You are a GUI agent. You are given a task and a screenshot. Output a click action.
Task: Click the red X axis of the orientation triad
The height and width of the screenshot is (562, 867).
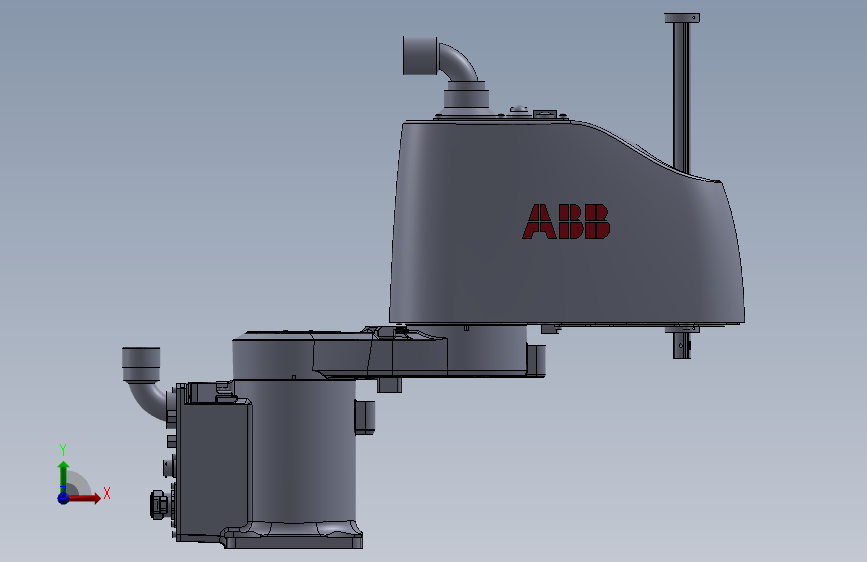point(84,498)
